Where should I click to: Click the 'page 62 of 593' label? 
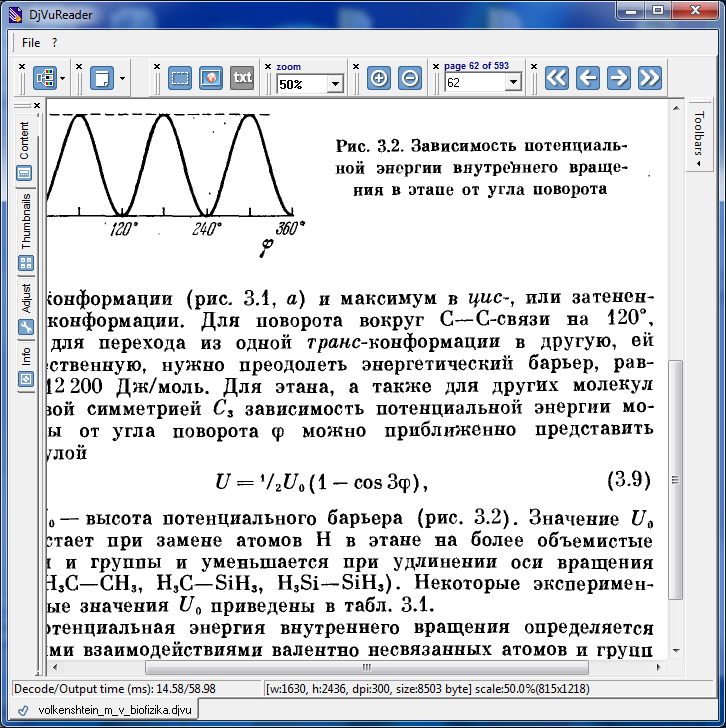click(x=476, y=65)
